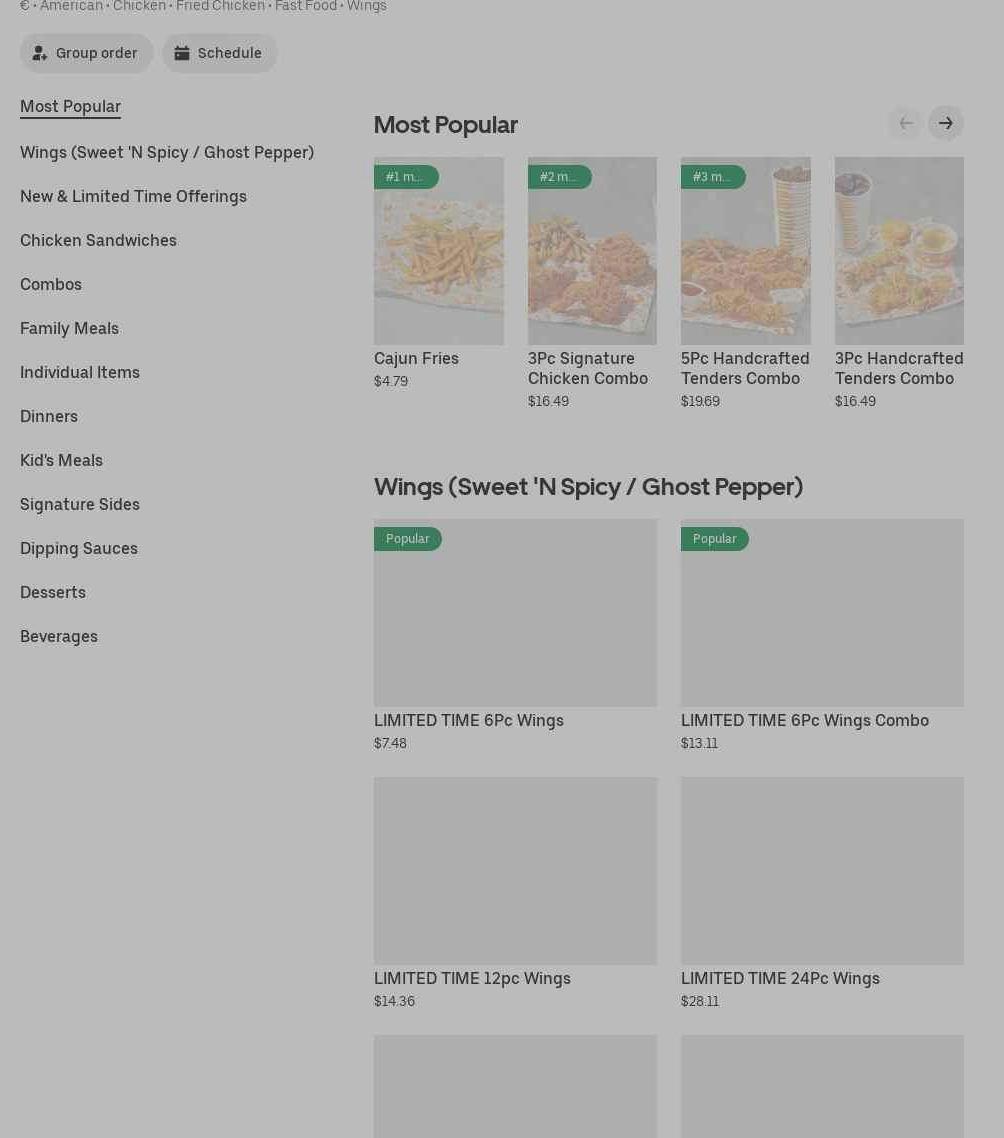This screenshot has height=1138, width=1004.
Task: Navigate to Signature Sides category
Action: click(x=80, y=504)
